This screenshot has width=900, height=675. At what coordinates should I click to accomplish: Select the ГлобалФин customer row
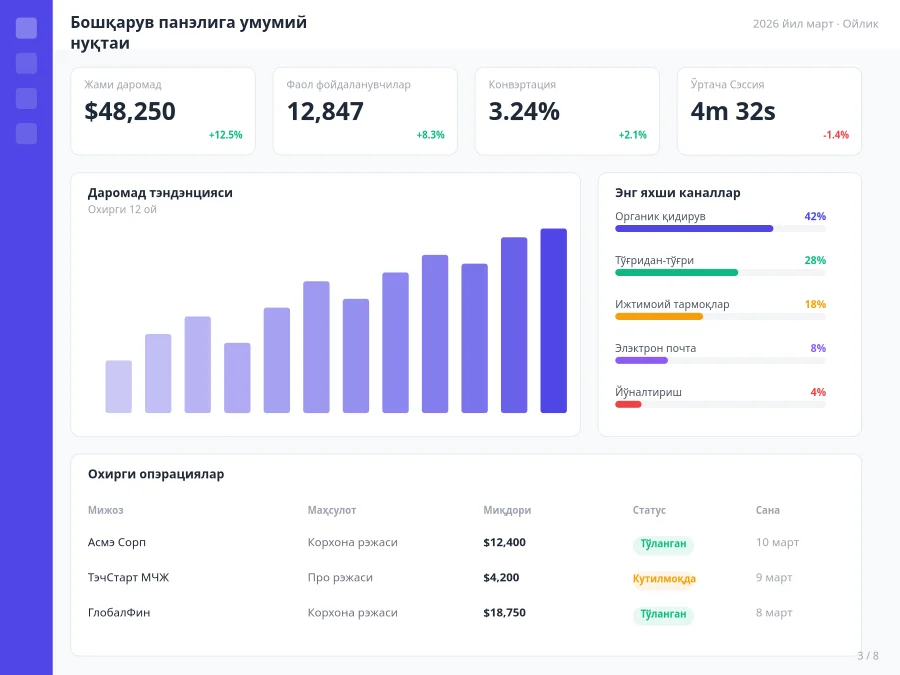tap(466, 613)
